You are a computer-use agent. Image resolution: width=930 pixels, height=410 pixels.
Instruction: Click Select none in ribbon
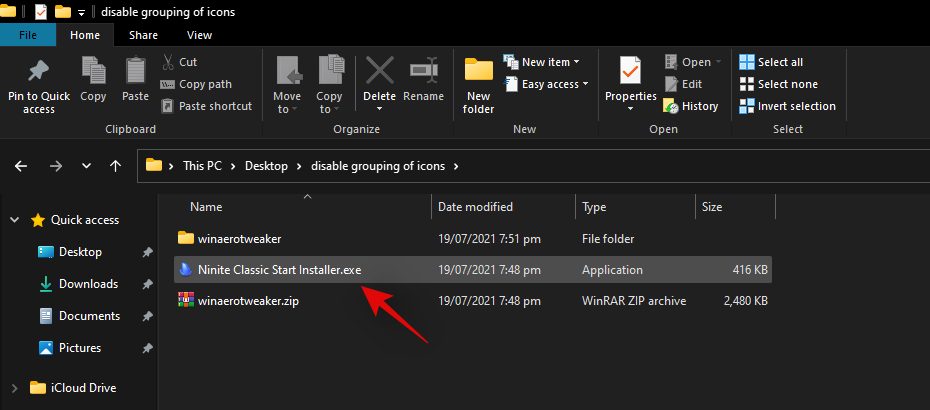point(777,84)
